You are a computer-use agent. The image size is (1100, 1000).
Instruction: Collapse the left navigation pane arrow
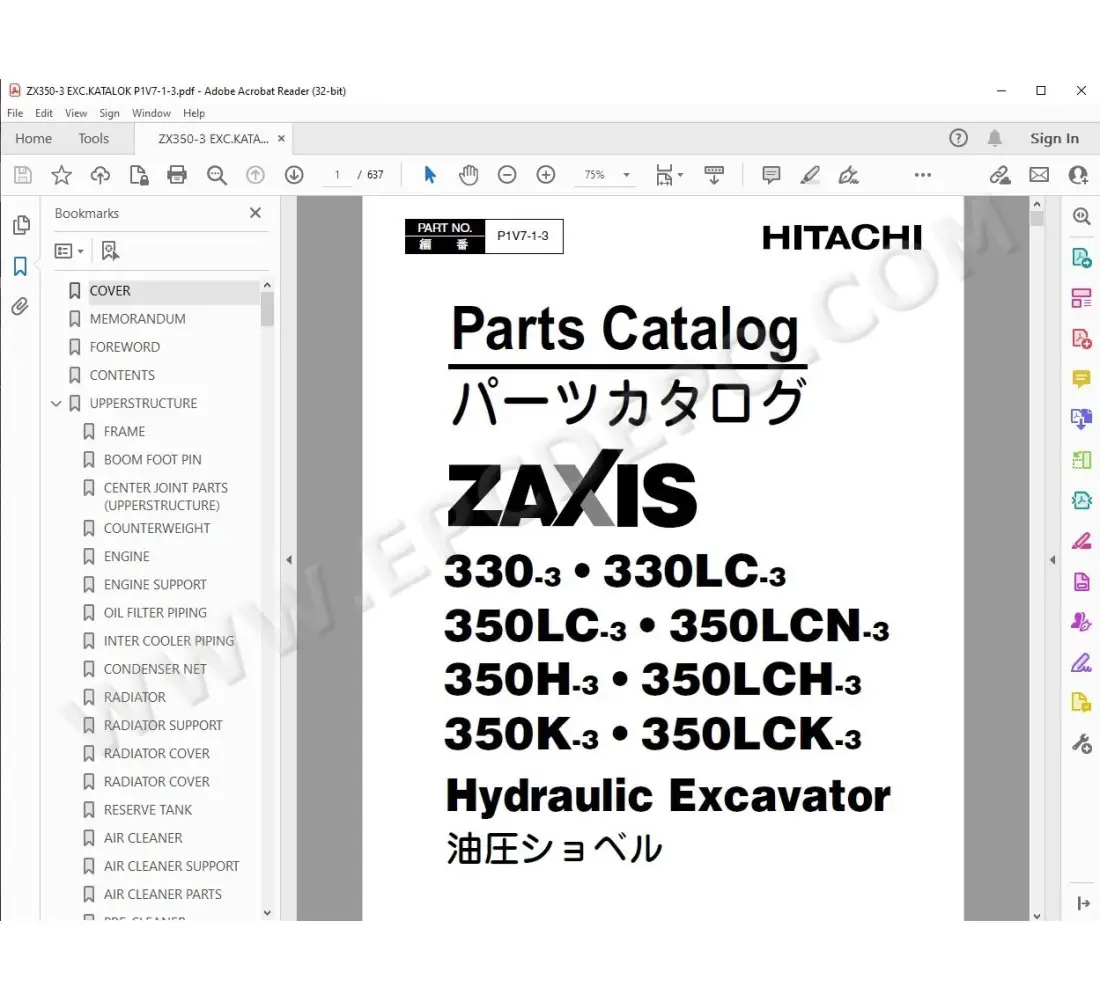pos(288,560)
